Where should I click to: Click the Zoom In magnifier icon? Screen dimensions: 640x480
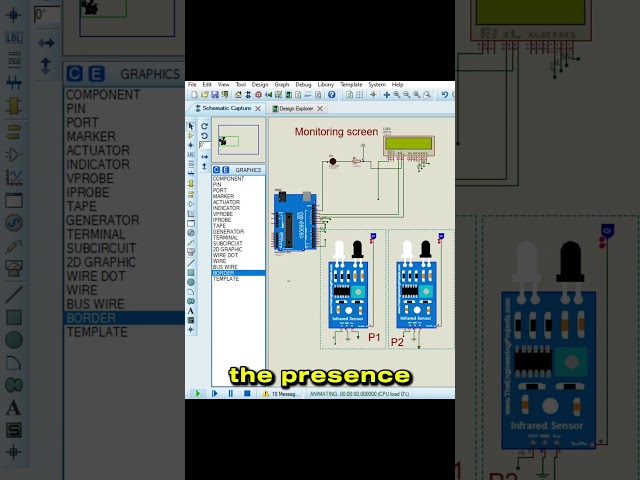[x=397, y=95]
